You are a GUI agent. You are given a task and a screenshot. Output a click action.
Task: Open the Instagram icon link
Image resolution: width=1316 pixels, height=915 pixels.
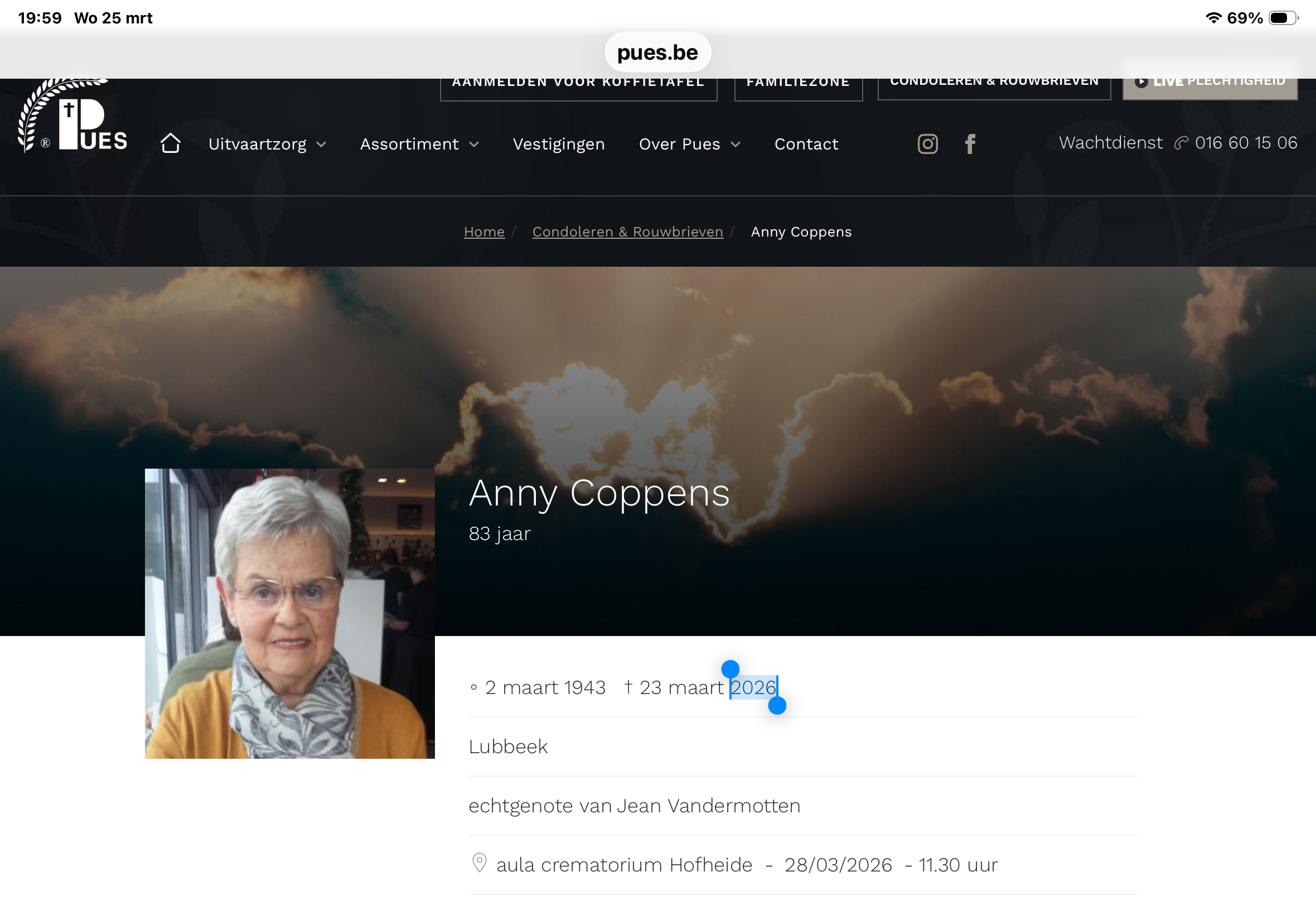pyautogui.click(x=927, y=143)
